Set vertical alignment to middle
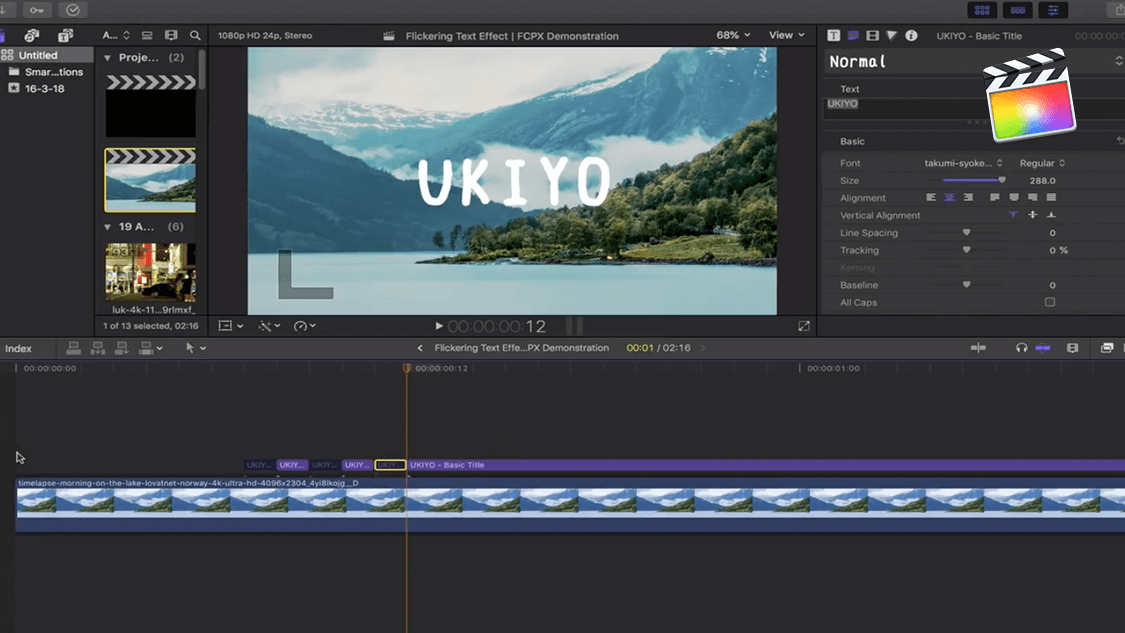Screen dimensions: 1125x633 pyautogui.click(x=1032, y=215)
